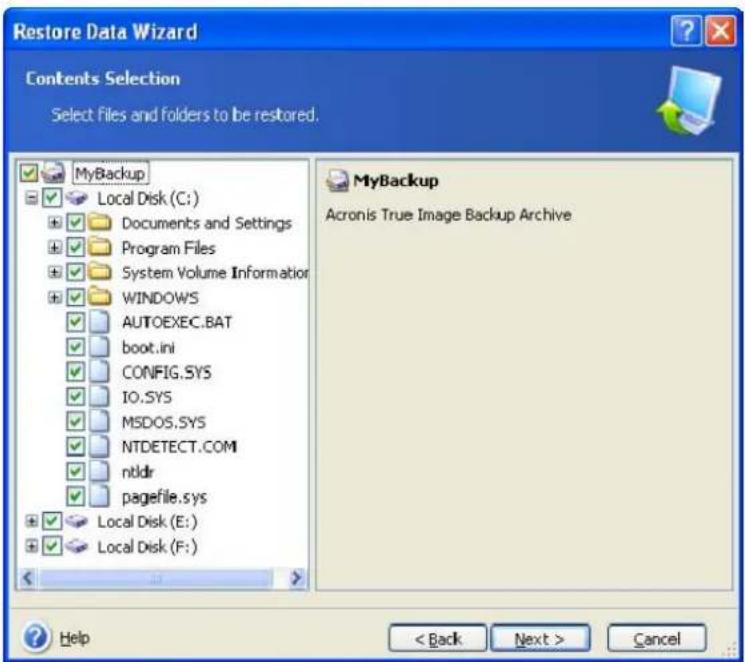Click the Program Files folder icon
Screen dimensions: 745x662
click(x=100, y=247)
